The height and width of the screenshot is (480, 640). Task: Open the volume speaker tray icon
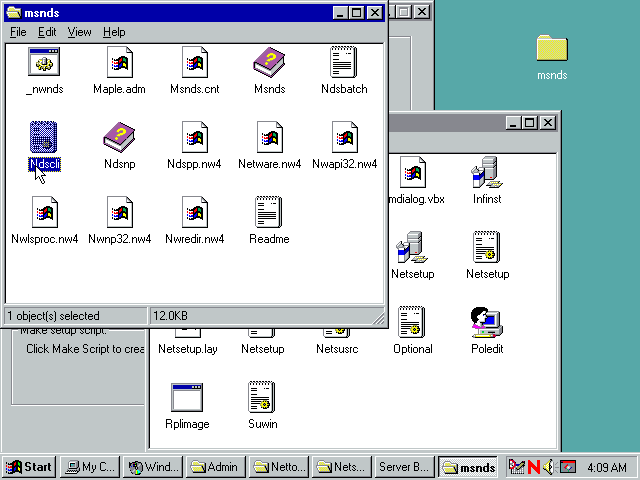(x=549, y=467)
